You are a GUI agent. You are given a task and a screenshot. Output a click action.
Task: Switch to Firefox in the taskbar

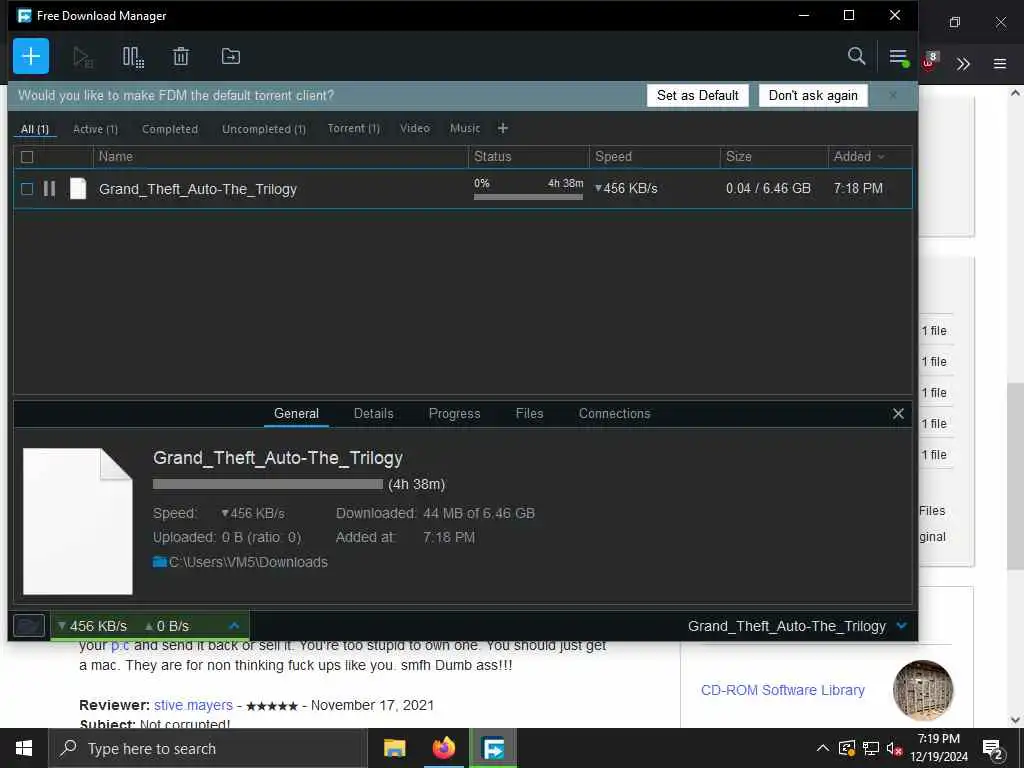(x=443, y=748)
